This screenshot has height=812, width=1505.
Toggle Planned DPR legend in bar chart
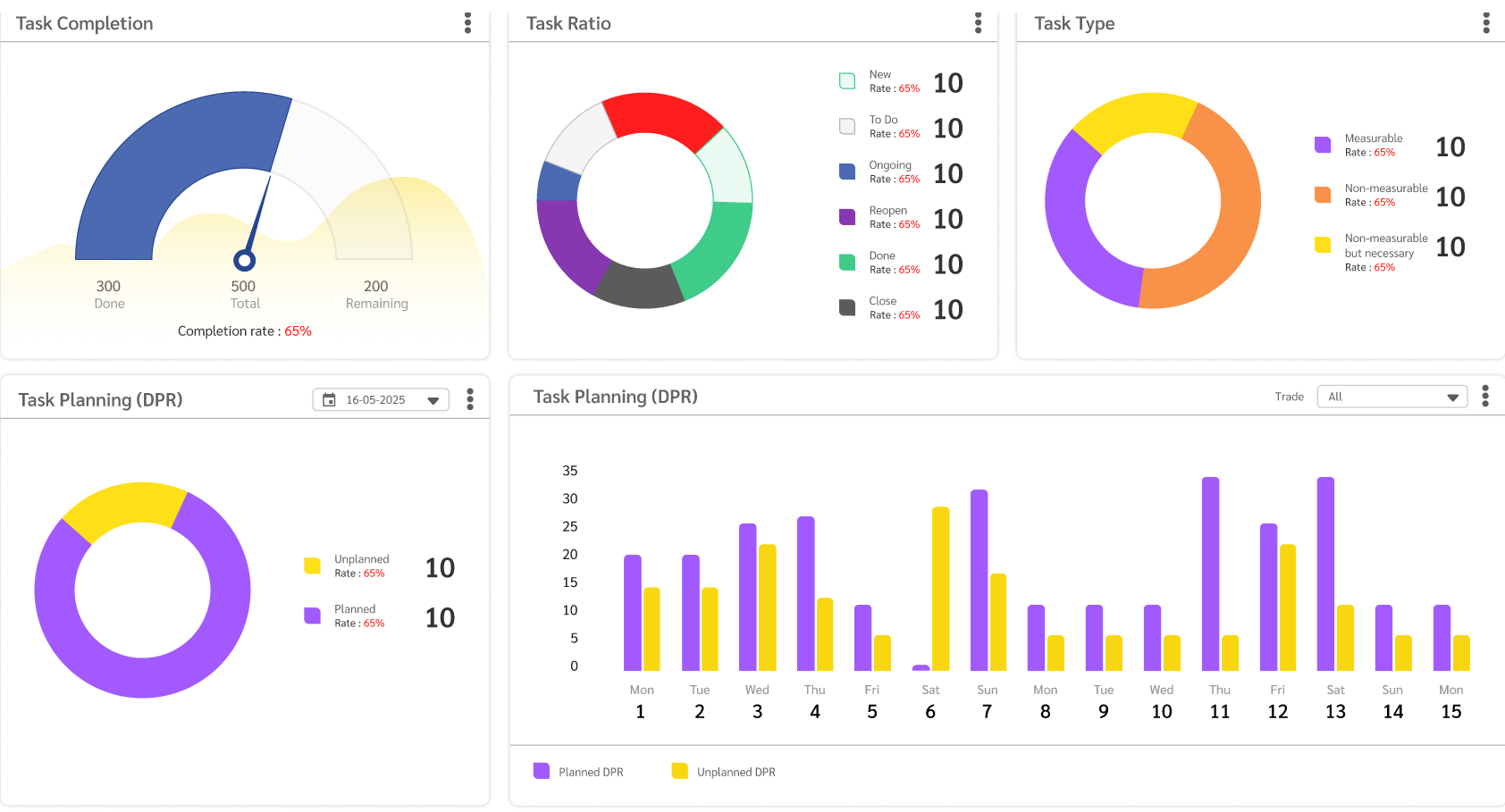[x=578, y=772]
